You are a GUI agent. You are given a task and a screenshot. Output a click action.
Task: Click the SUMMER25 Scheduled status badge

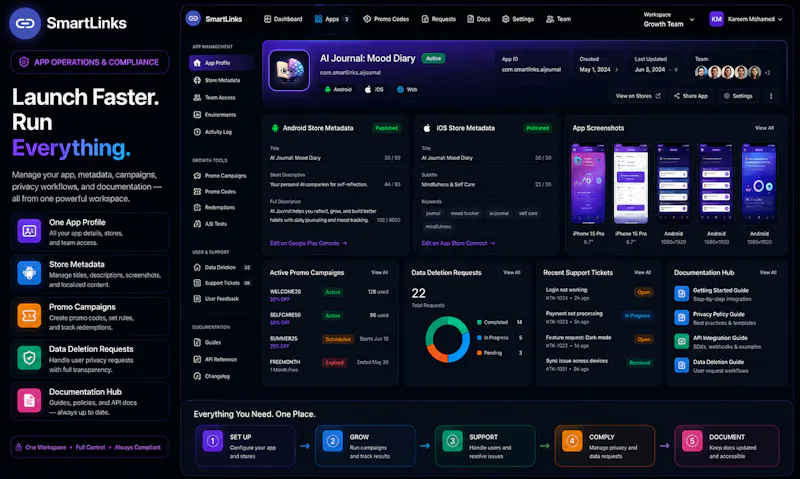338,339
